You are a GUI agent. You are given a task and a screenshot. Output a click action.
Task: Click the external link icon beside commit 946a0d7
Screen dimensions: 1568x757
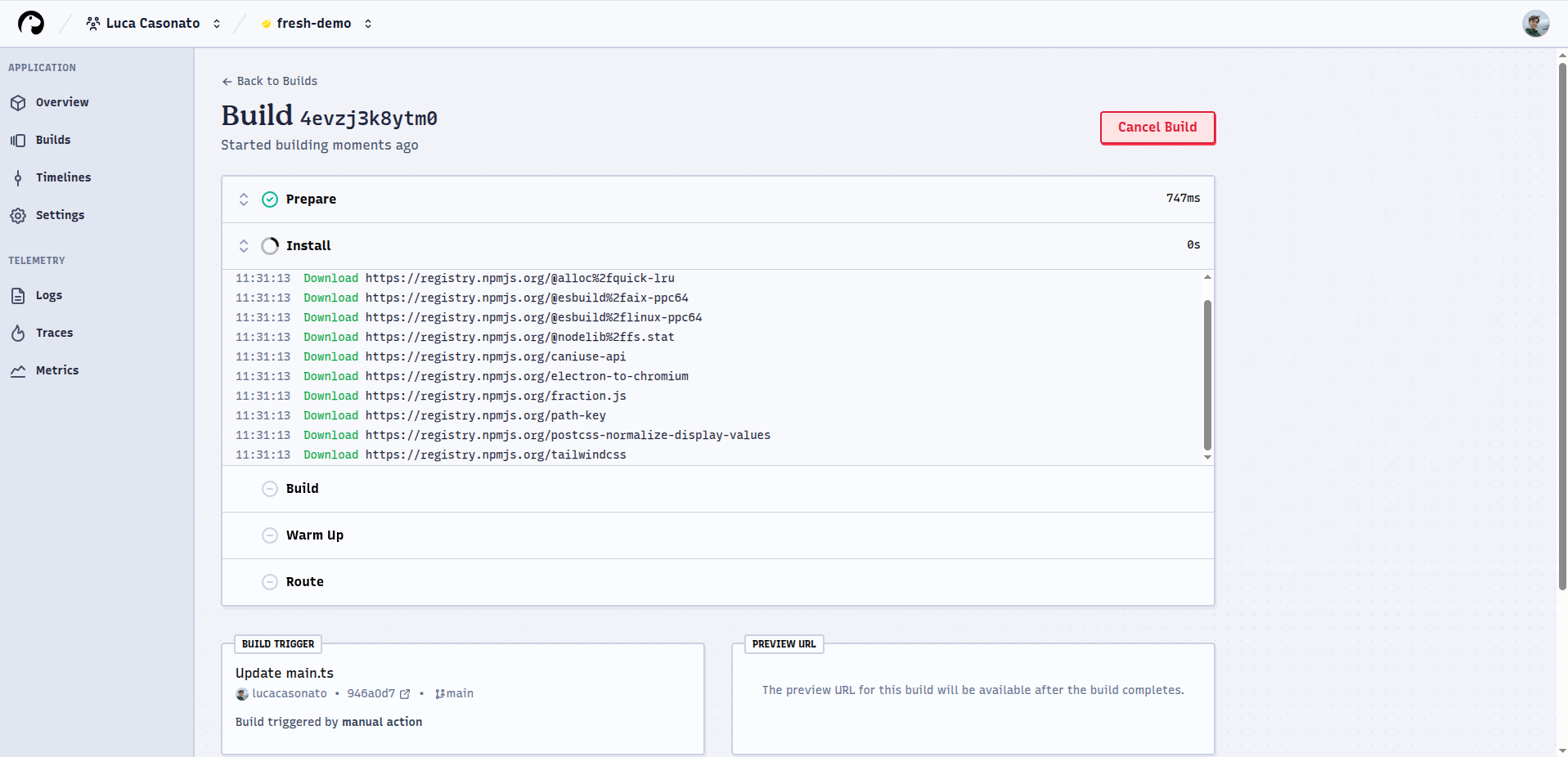click(406, 694)
